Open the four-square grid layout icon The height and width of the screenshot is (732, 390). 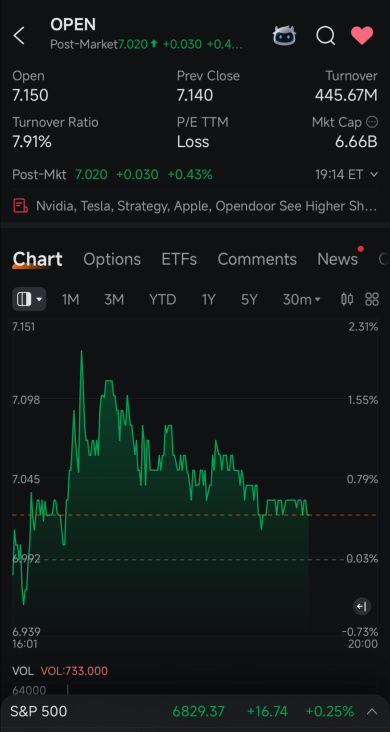372,299
